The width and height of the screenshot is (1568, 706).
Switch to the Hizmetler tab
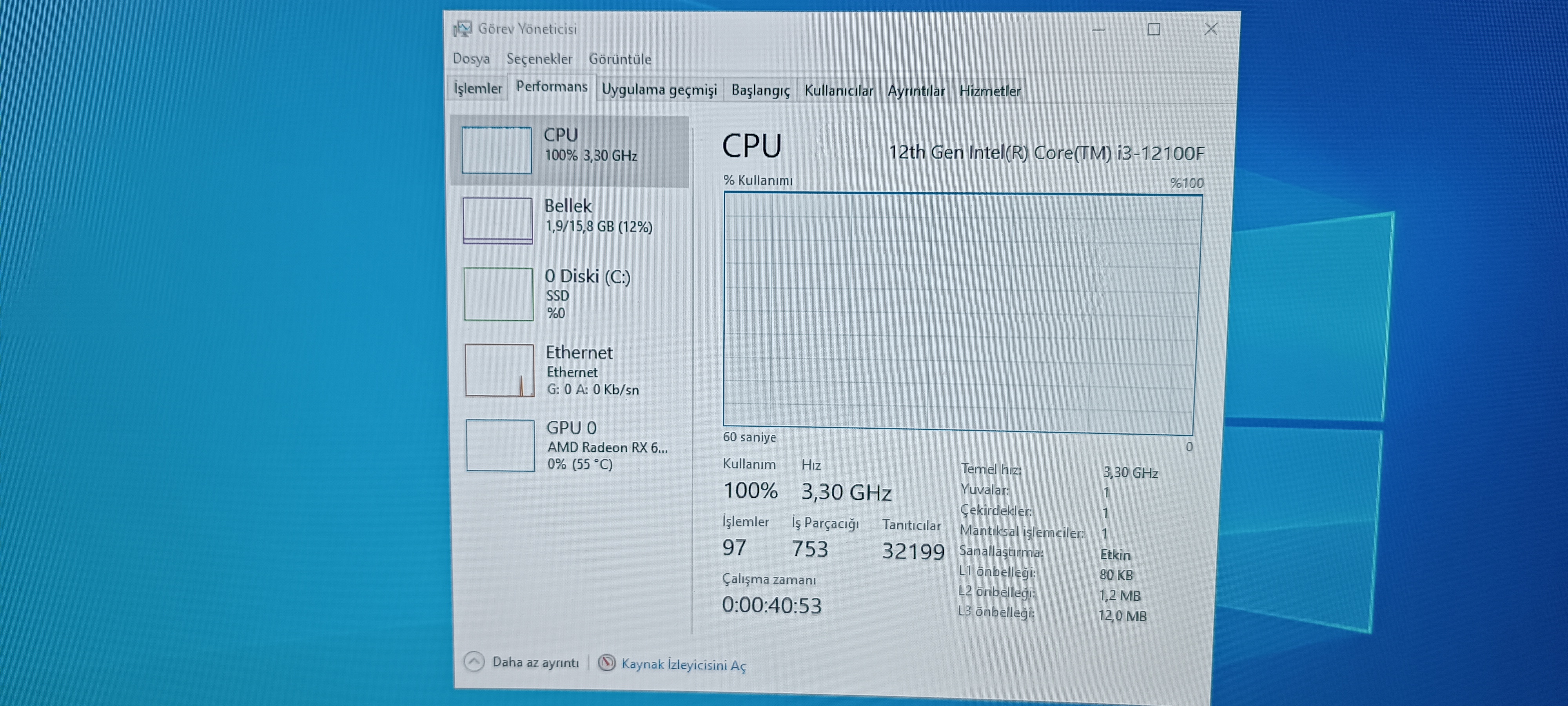coord(990,91)
